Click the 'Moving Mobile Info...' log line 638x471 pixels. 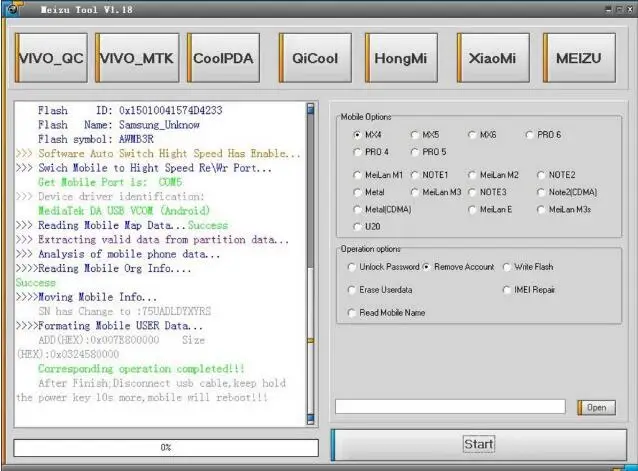tap(86, 297)
